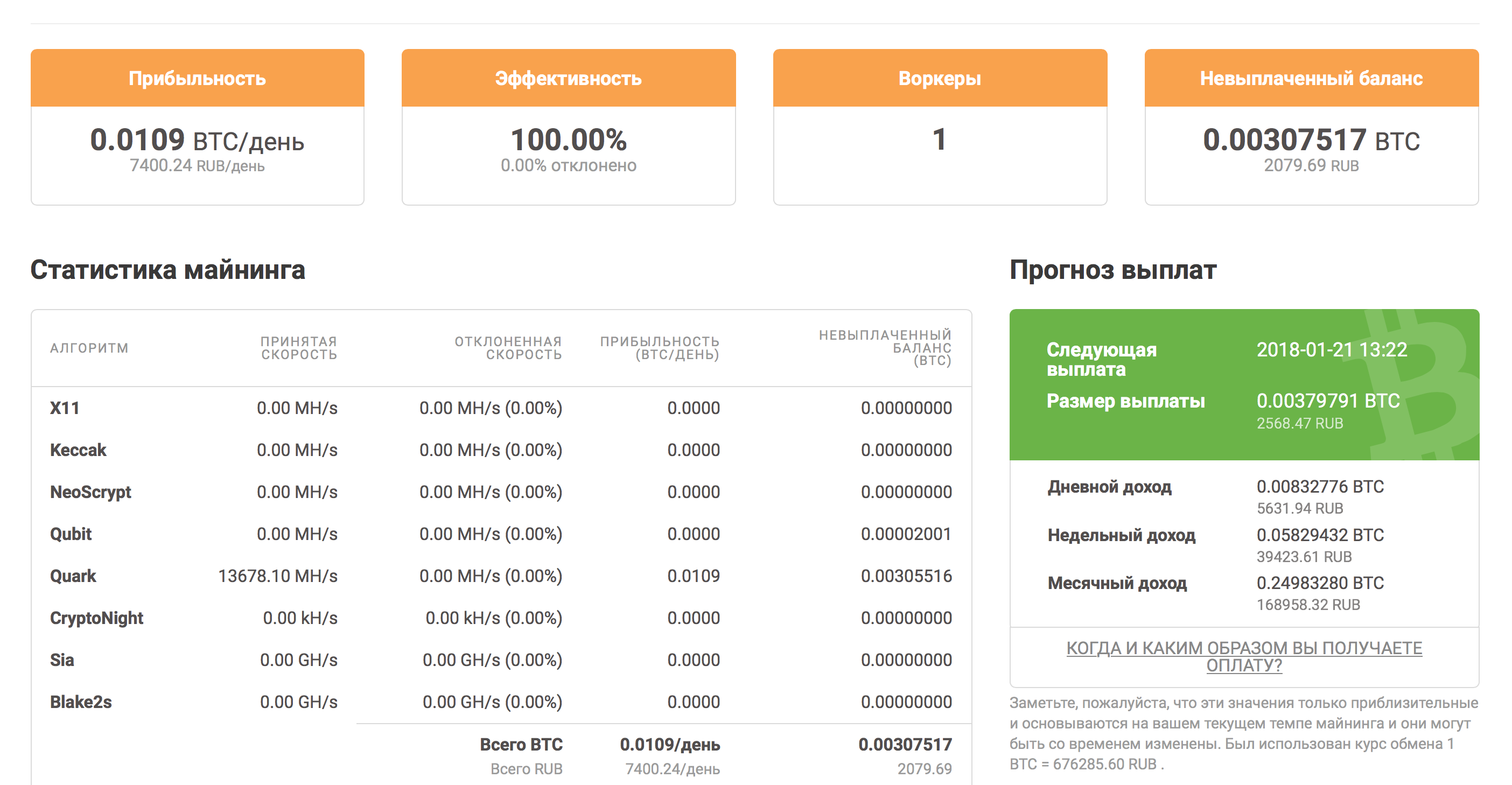Click the ПРИНЯТАЯ СКОРОСТЬ column header

tap(299, 348)
